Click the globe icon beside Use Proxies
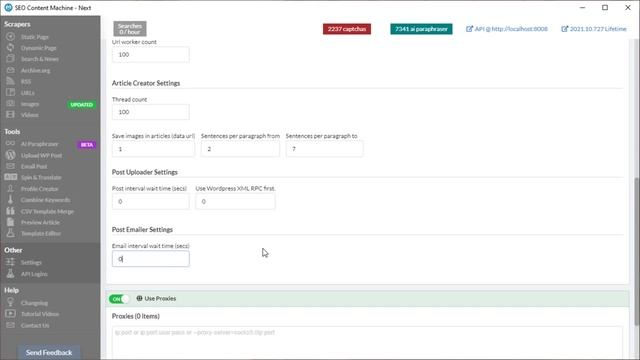Image resolution: width=640 pixels, height=360 pixels. click(x=139, y=298)
